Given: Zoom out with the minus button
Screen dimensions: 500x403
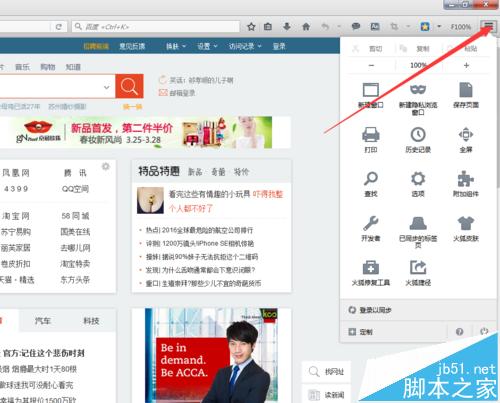Looking at the screenshot, I should pos(371,65).
